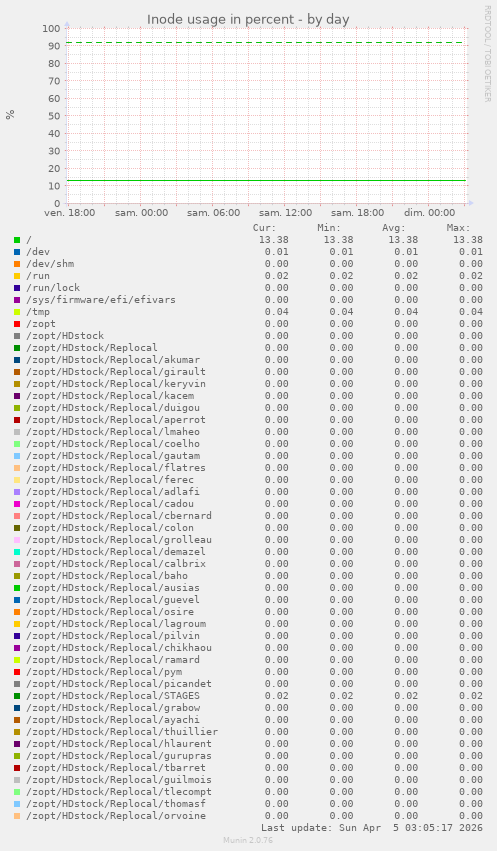The width and height of the screenshot is (497, 851).
Task: Click the purple swatch beside /sys/firmware/efi/efivars
Action: (x=17, y=300)
